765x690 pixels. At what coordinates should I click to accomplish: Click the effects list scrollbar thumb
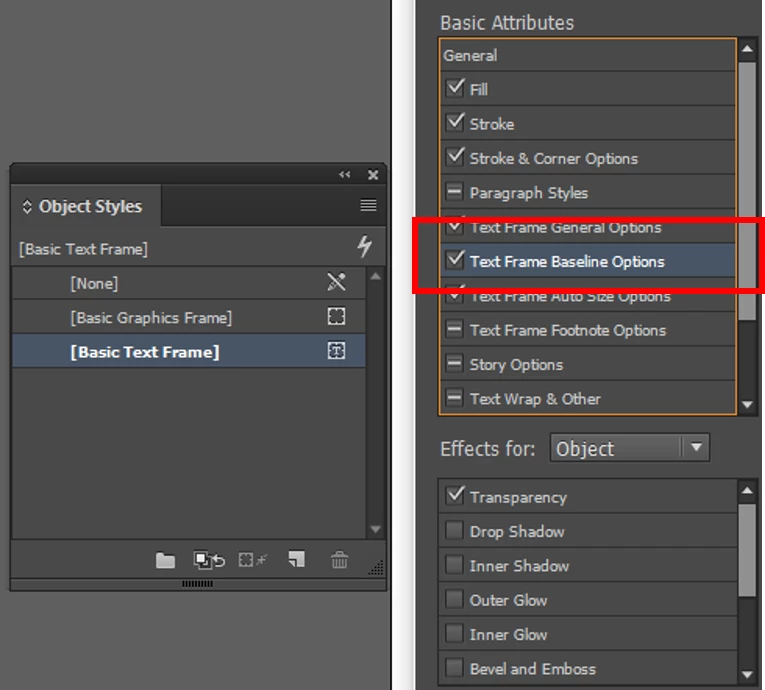pyautogui.click(x=746, y=550)
